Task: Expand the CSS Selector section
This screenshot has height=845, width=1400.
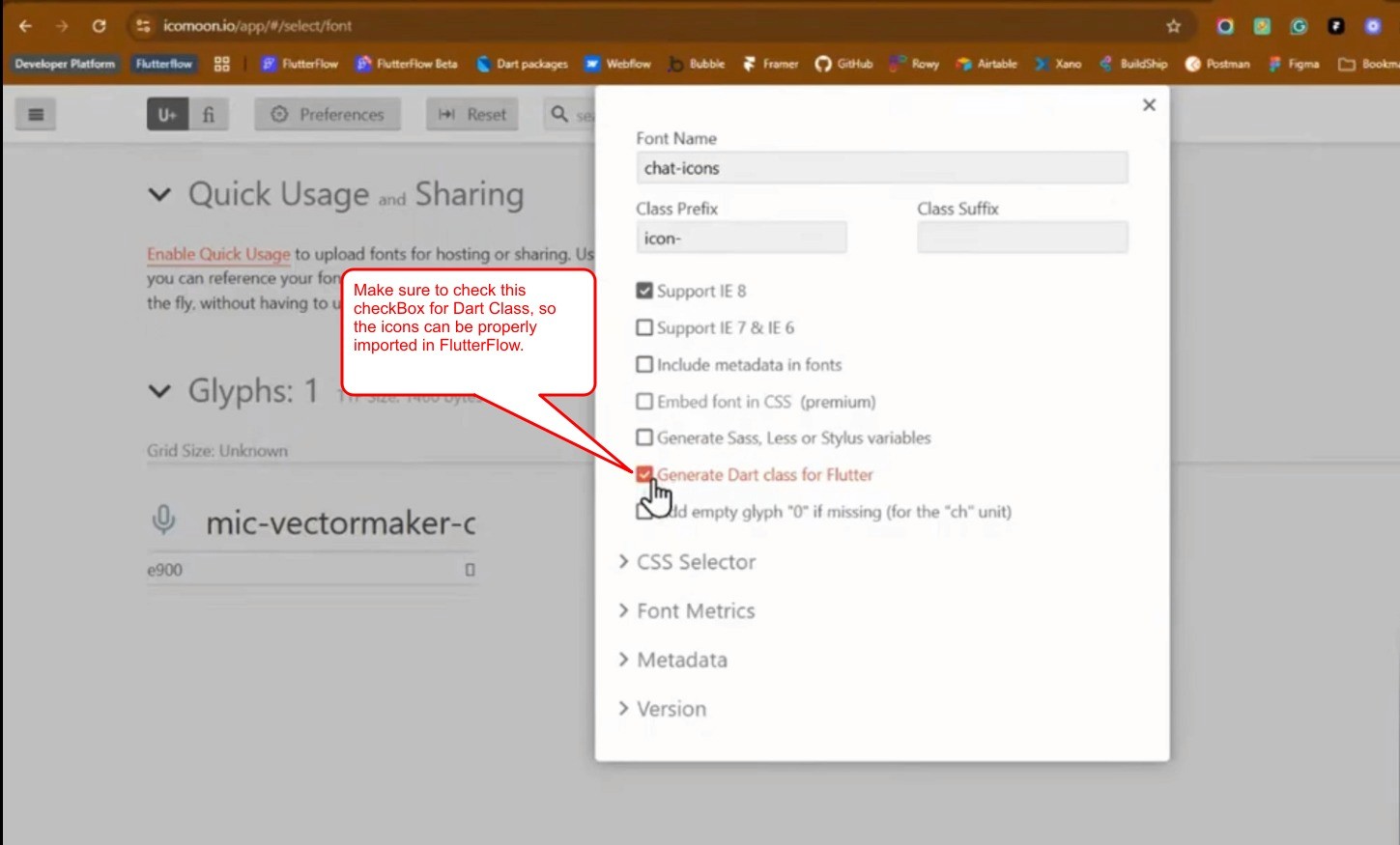Action: point(687,562)
